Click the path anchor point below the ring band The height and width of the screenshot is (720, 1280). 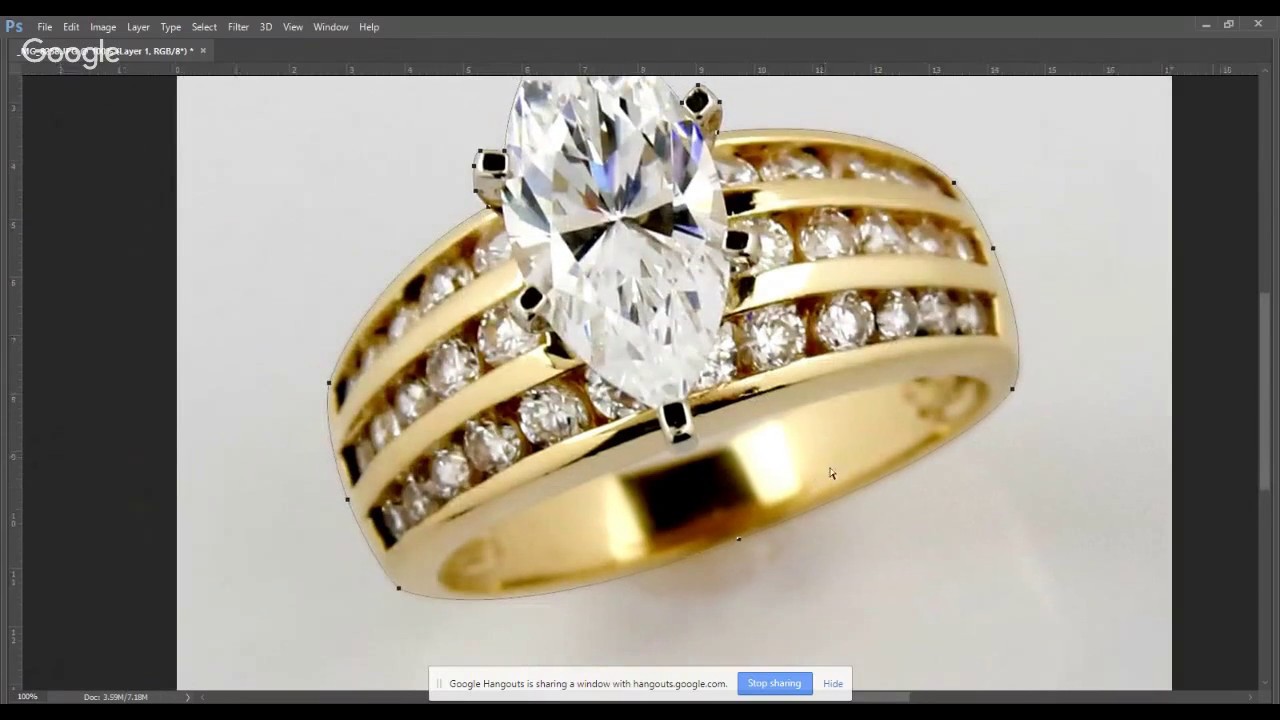[x=739, y=539]
